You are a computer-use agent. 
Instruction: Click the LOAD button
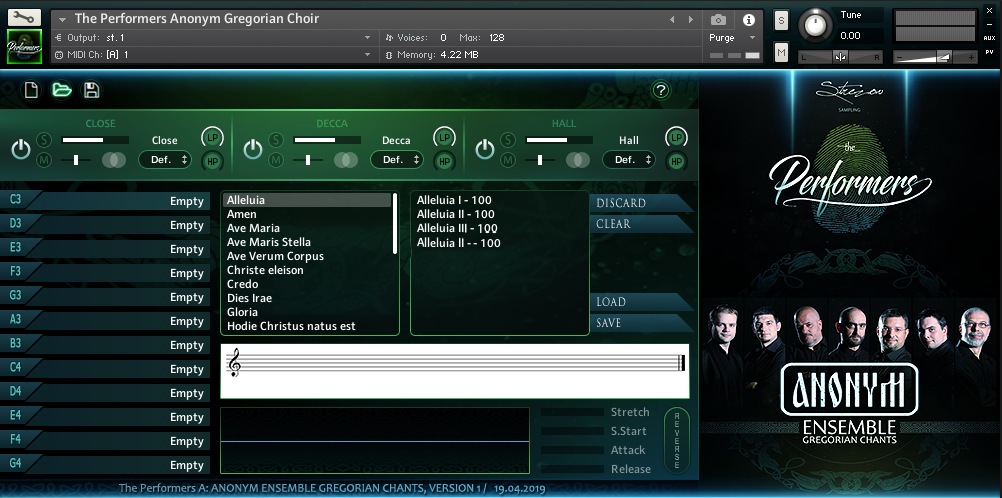(x=641, y=302)
